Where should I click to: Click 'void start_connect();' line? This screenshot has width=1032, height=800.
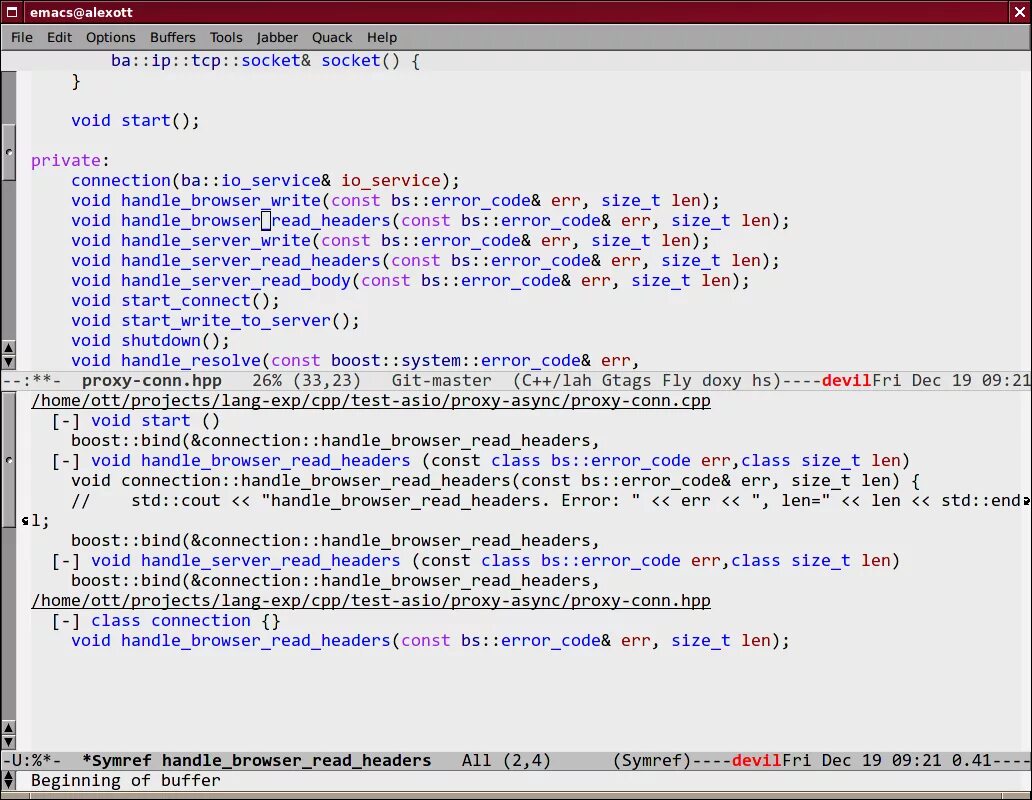[x=175, y=301]
